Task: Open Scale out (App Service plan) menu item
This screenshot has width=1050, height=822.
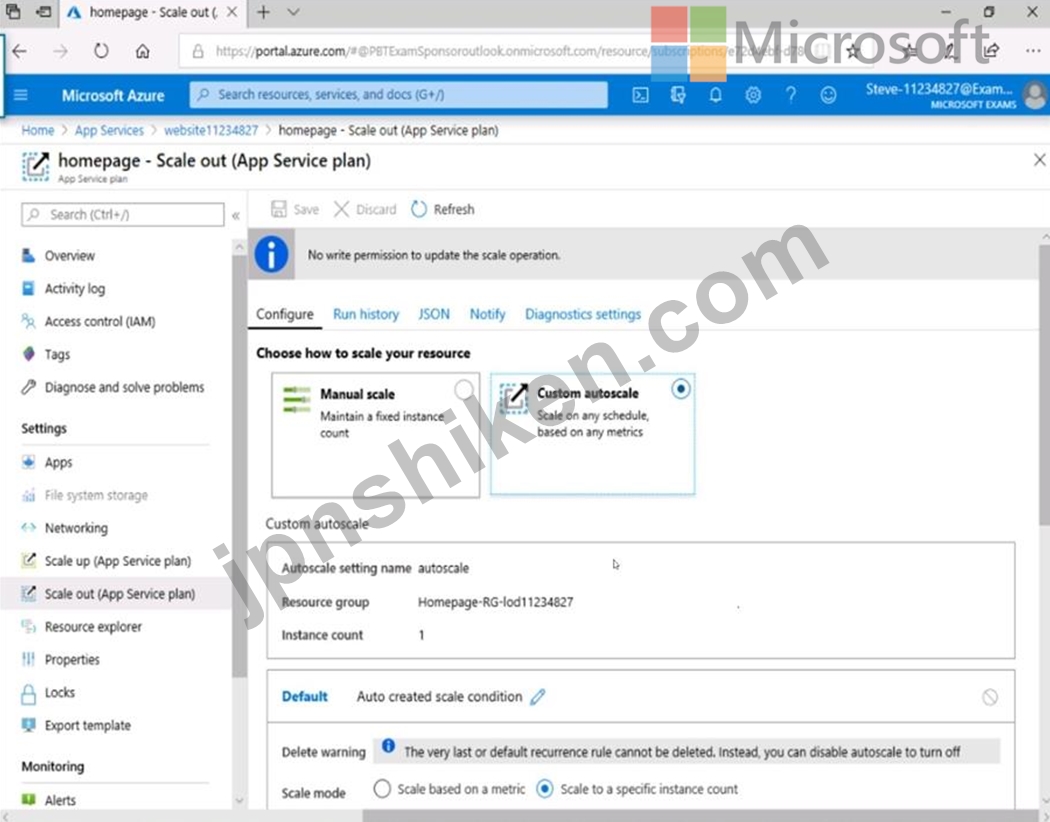Action: point(117,594)
